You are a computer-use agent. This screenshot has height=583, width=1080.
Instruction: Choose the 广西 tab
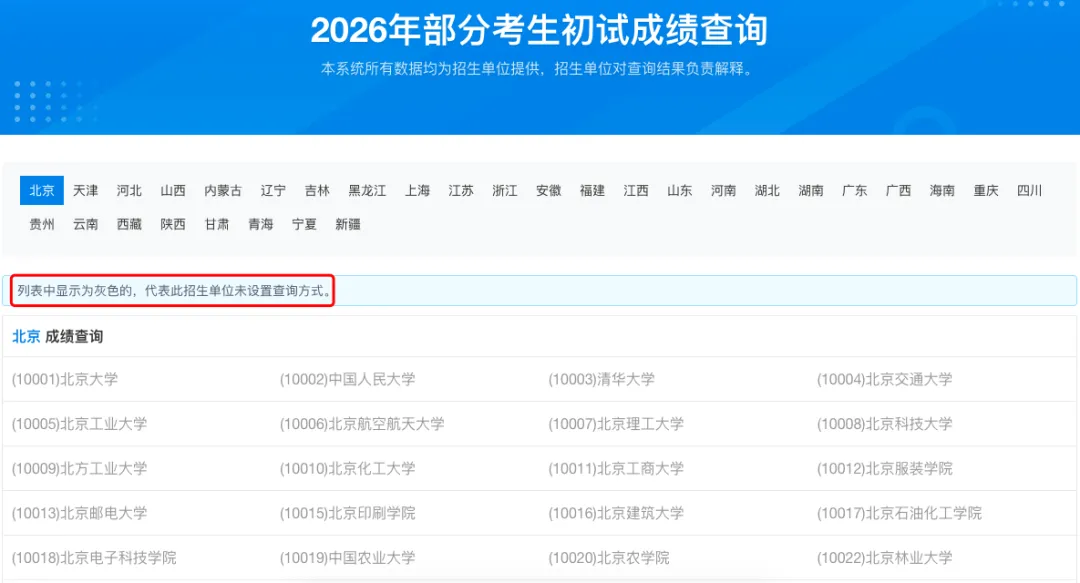click(x=898, y=190)
